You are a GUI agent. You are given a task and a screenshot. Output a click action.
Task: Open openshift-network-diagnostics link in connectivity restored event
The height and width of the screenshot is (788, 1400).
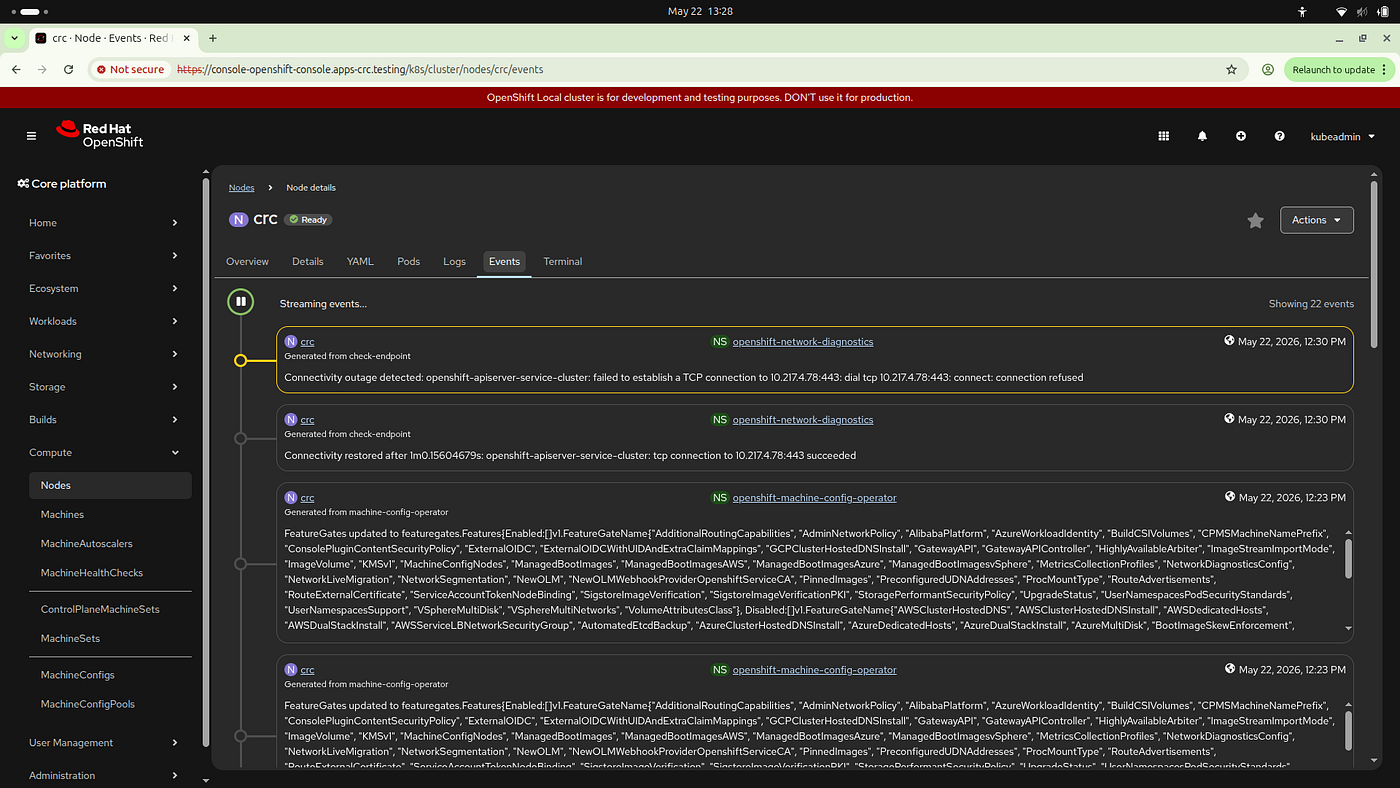(803, 420)
